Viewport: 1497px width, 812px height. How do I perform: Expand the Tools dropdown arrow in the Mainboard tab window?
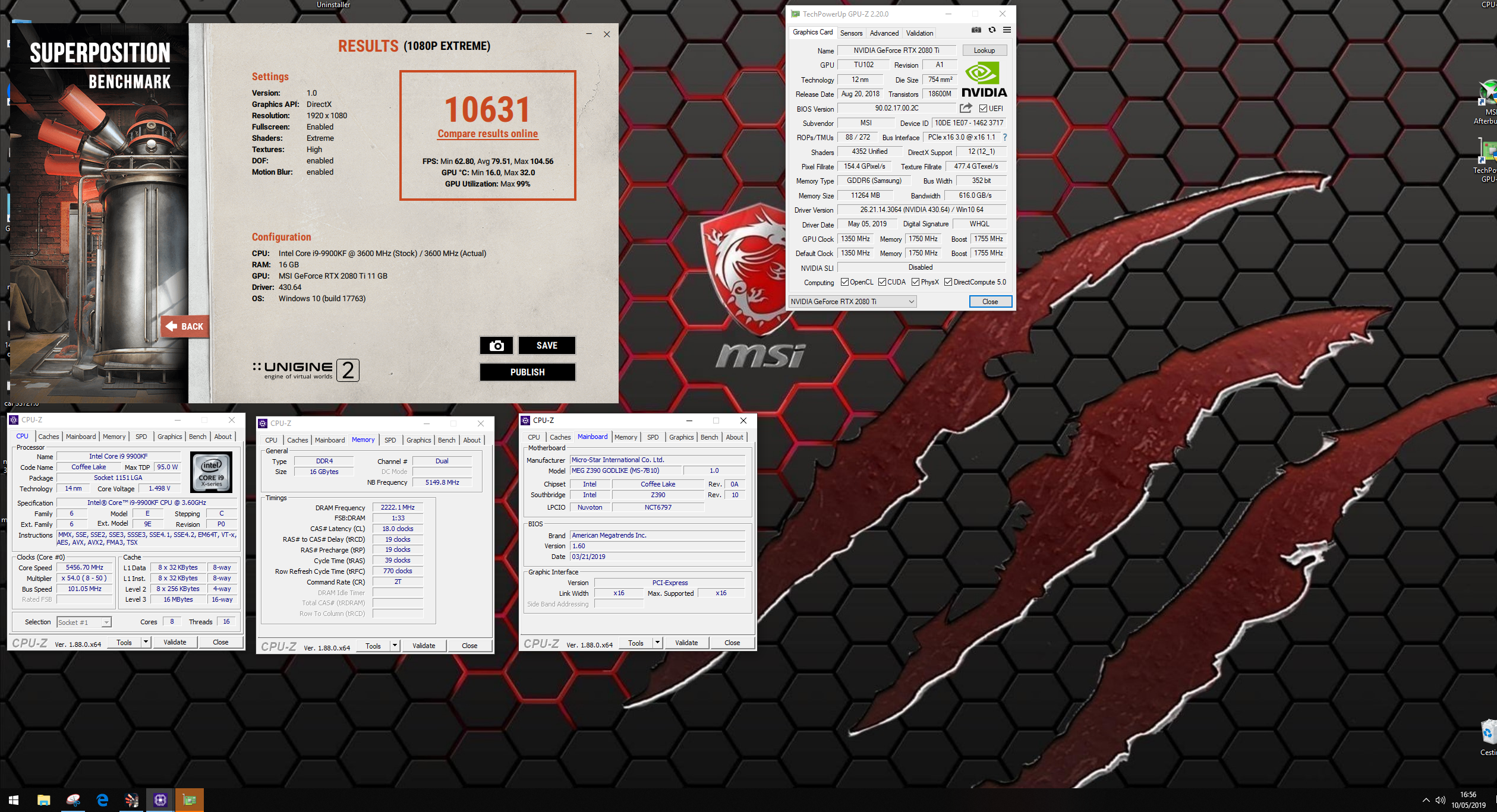coord(657,643)
